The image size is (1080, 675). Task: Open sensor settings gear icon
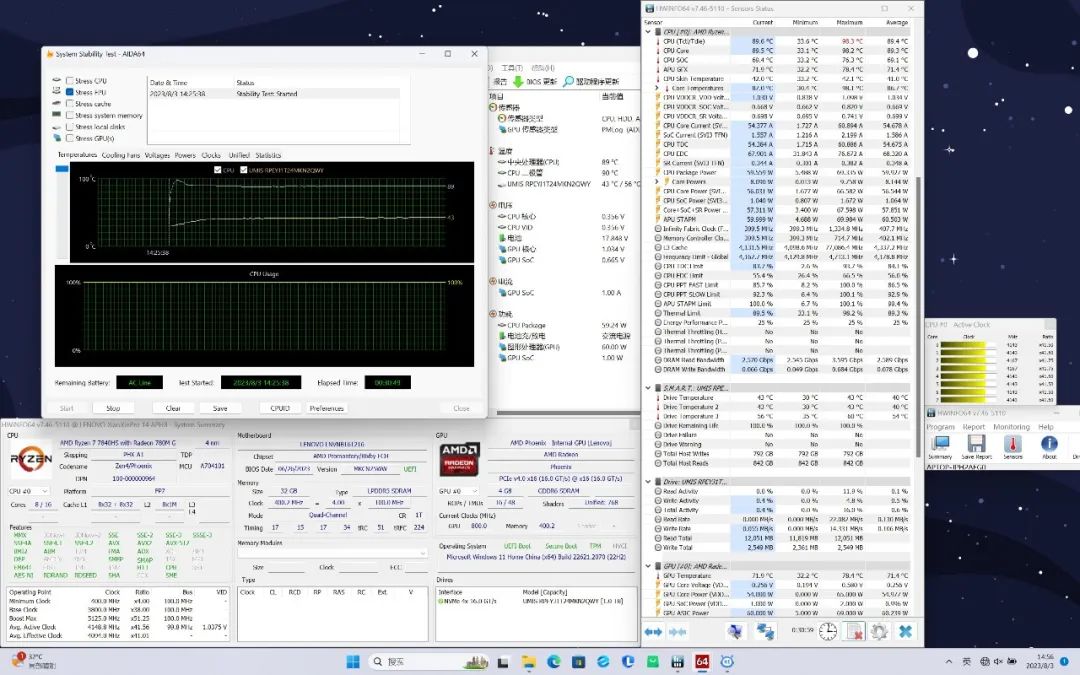[879, 631]
